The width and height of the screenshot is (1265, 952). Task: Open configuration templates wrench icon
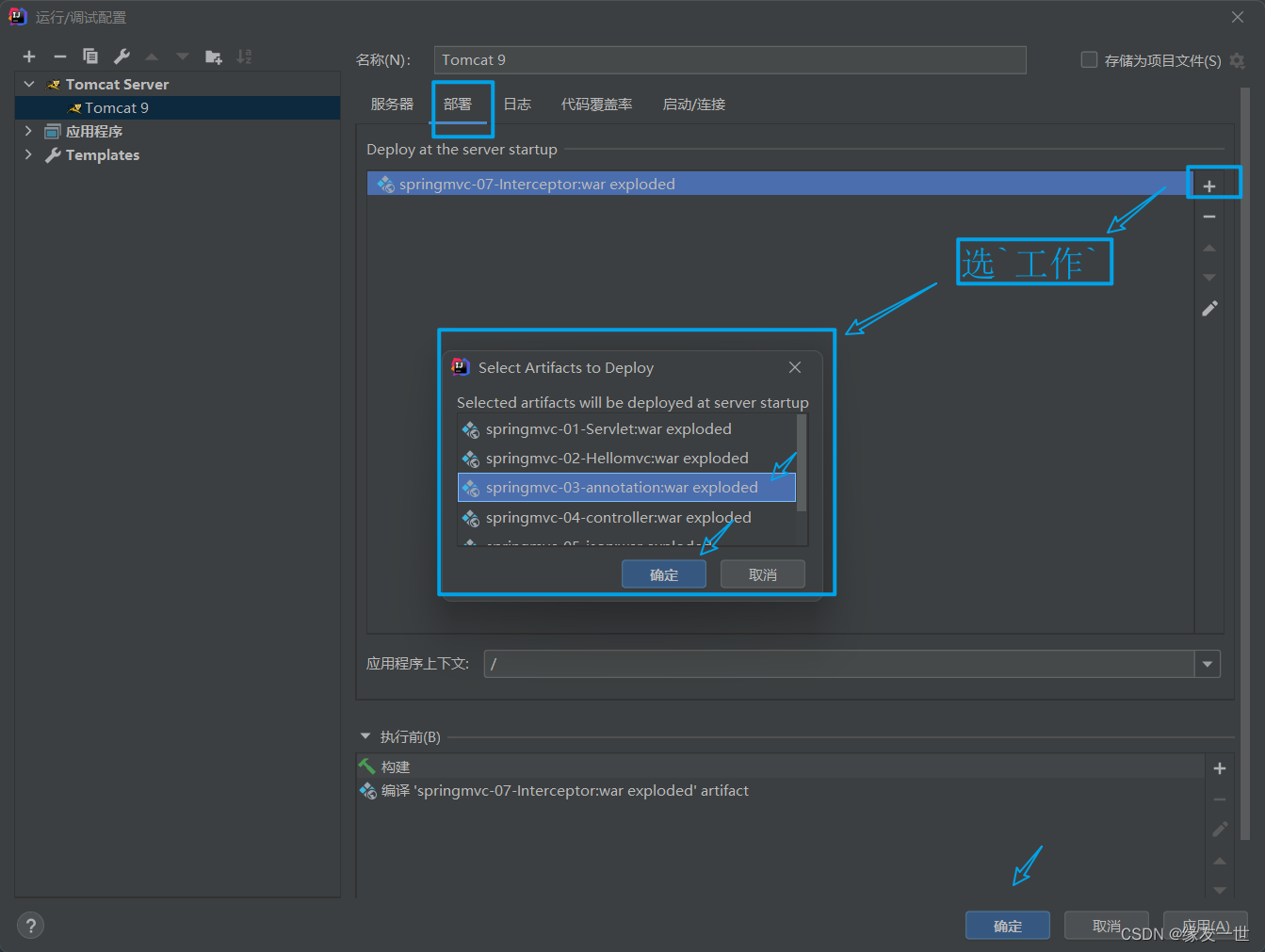(122, 56)
